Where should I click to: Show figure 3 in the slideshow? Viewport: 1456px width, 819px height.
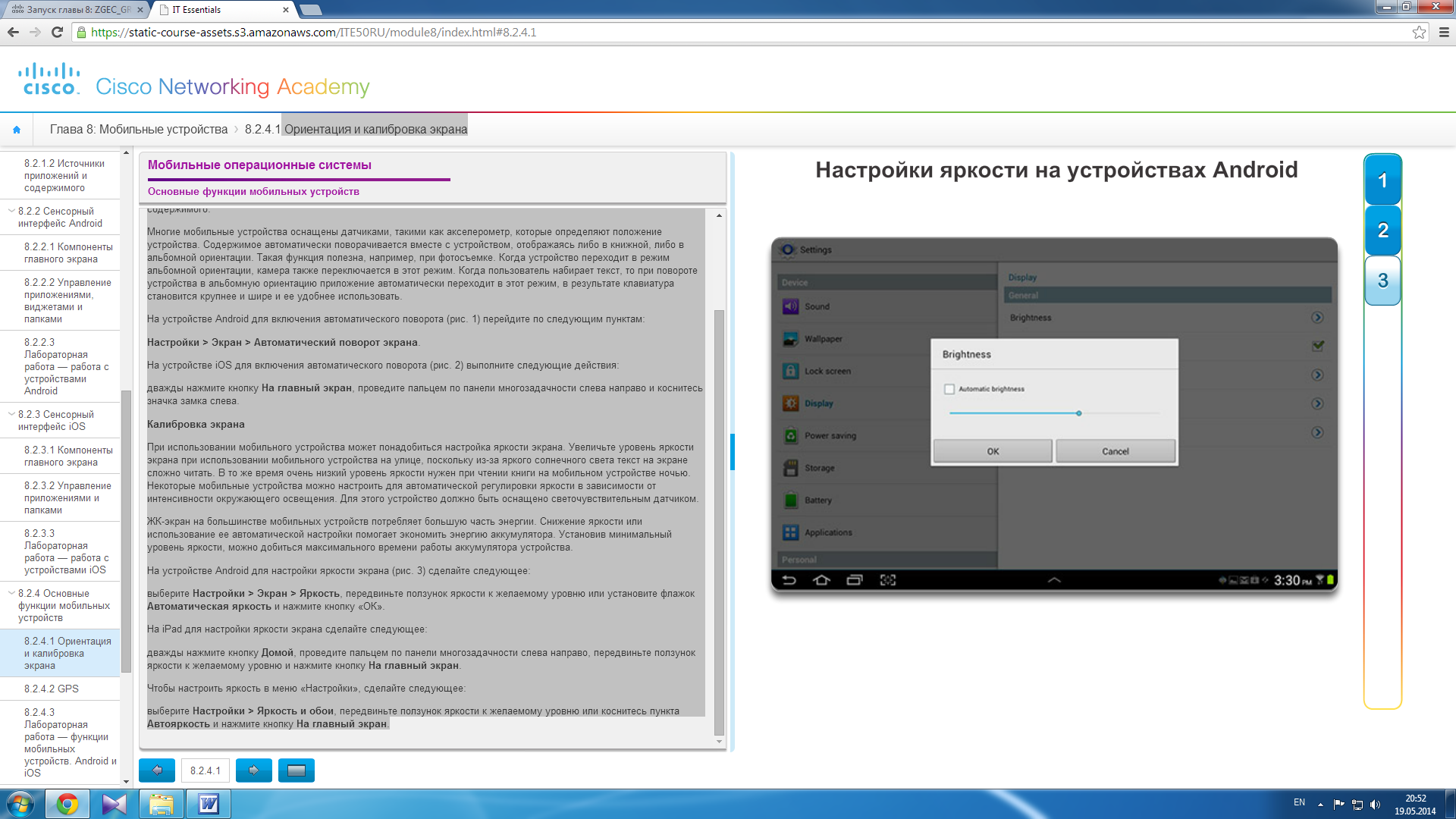pyautogui.click(x=1382, y=281)
